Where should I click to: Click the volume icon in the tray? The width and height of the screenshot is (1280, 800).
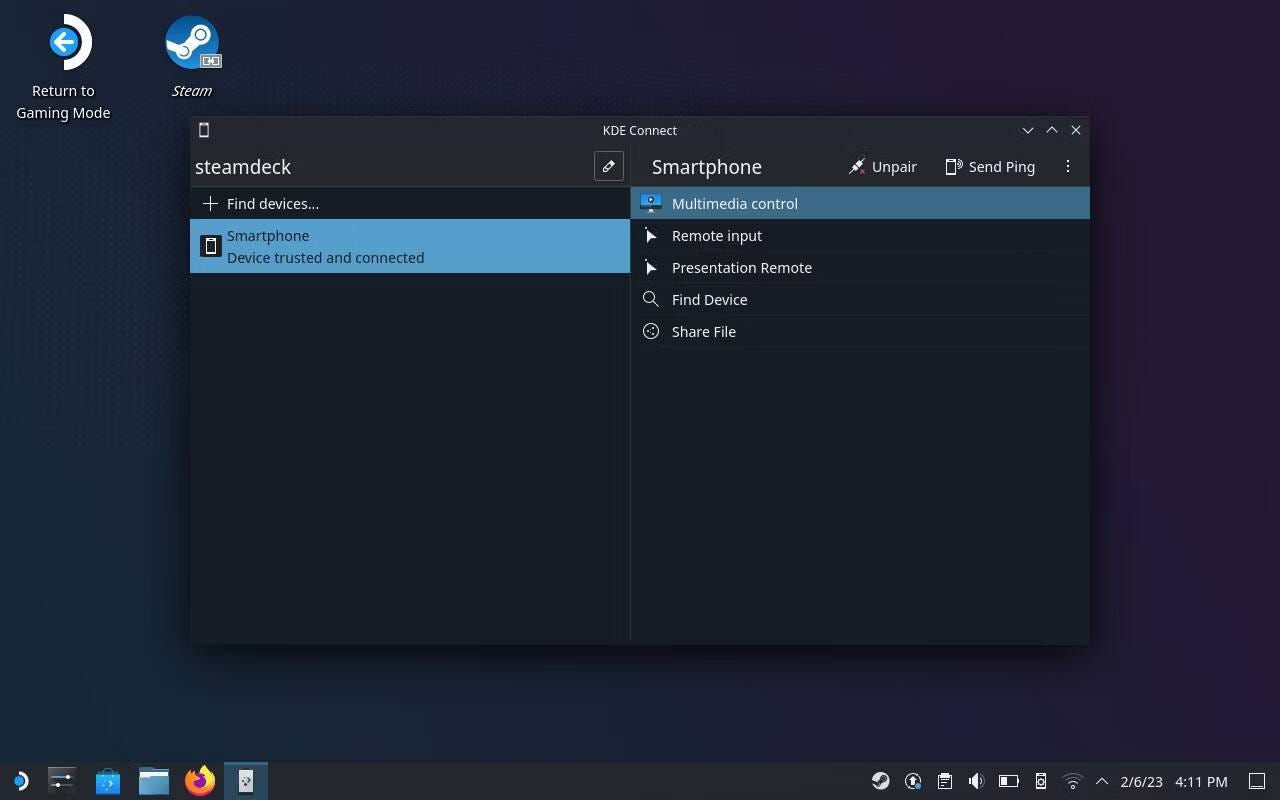coord(976,781)
